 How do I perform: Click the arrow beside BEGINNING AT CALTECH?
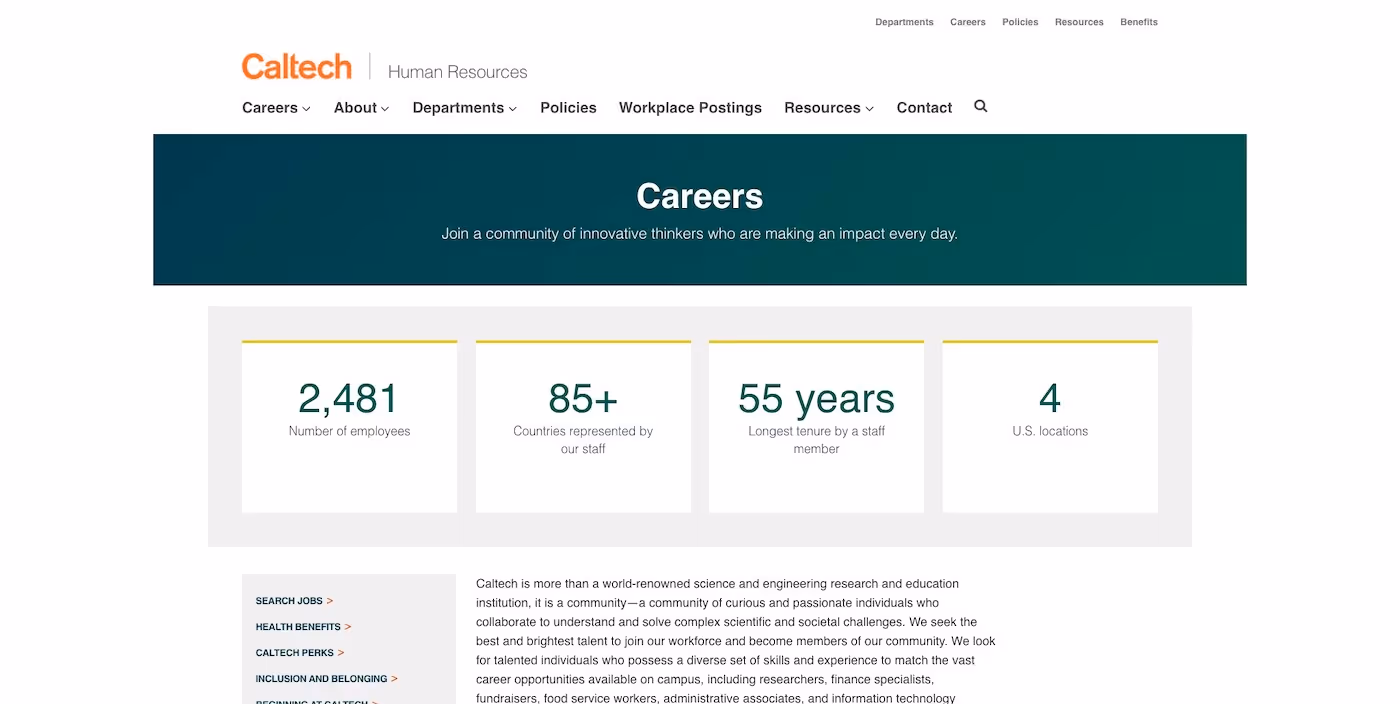(x=375, y=701)
